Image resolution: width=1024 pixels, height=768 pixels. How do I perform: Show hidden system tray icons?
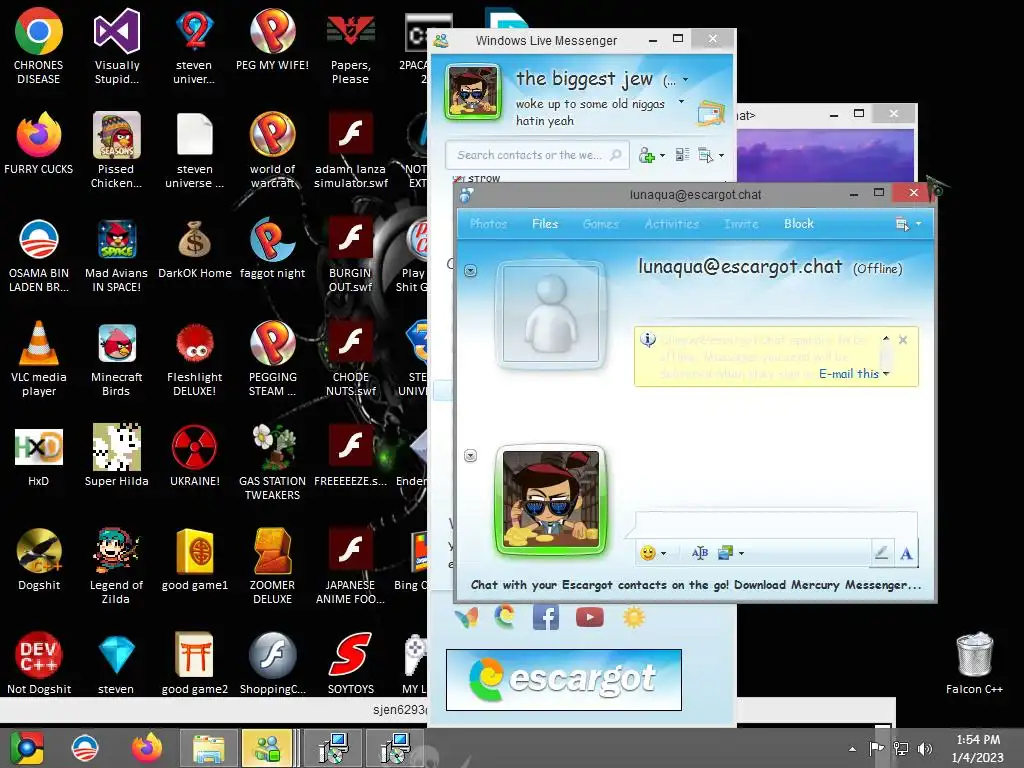pyautogui.click(x=852, y=749)
